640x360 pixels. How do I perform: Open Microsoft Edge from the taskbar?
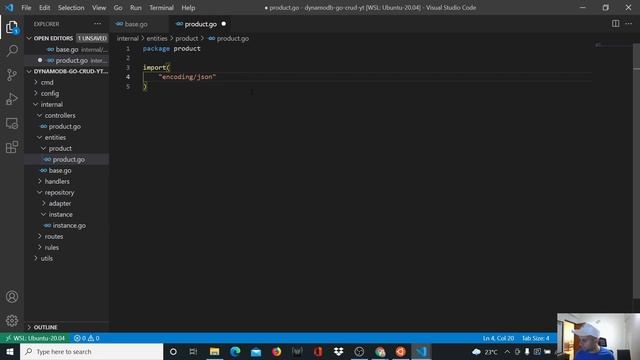tap(235, 351)
